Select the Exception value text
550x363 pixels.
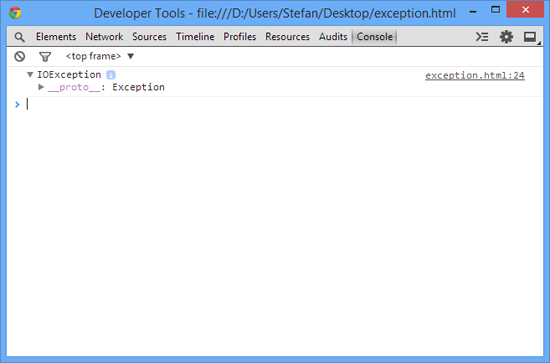coord(138,87)
